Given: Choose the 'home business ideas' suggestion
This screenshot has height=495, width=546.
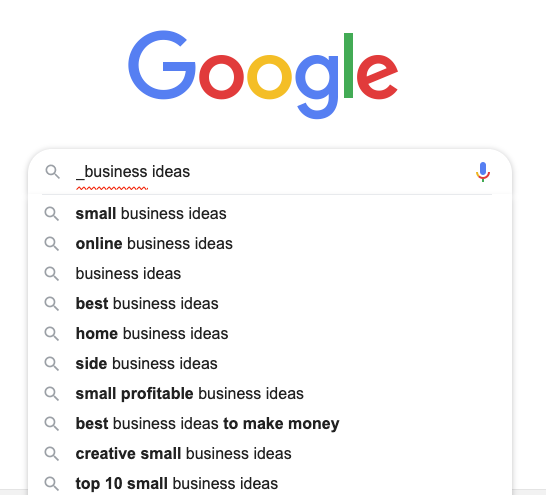Looking at the screenshot, I should point(270,333).
